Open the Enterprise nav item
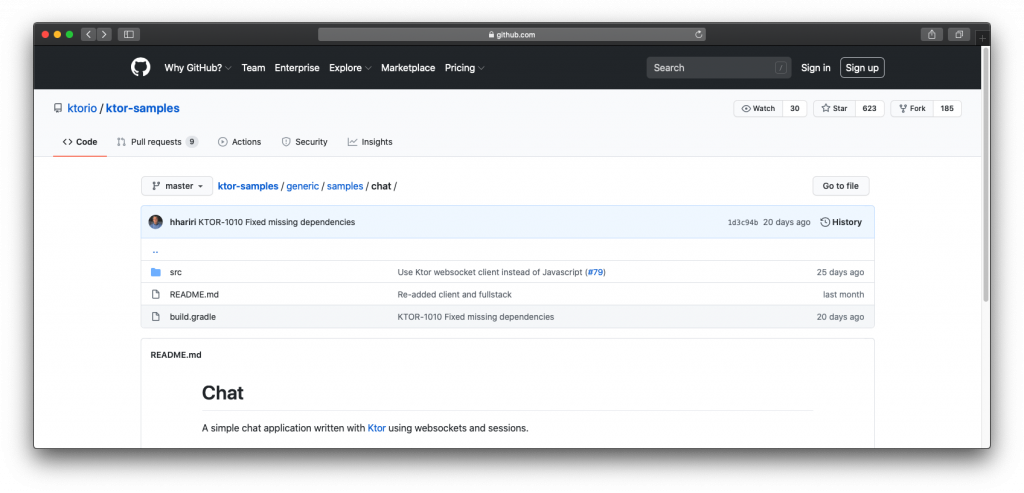Image resolution: width=1024 pixels, height=493 pixels. click(x=297, y=68)
